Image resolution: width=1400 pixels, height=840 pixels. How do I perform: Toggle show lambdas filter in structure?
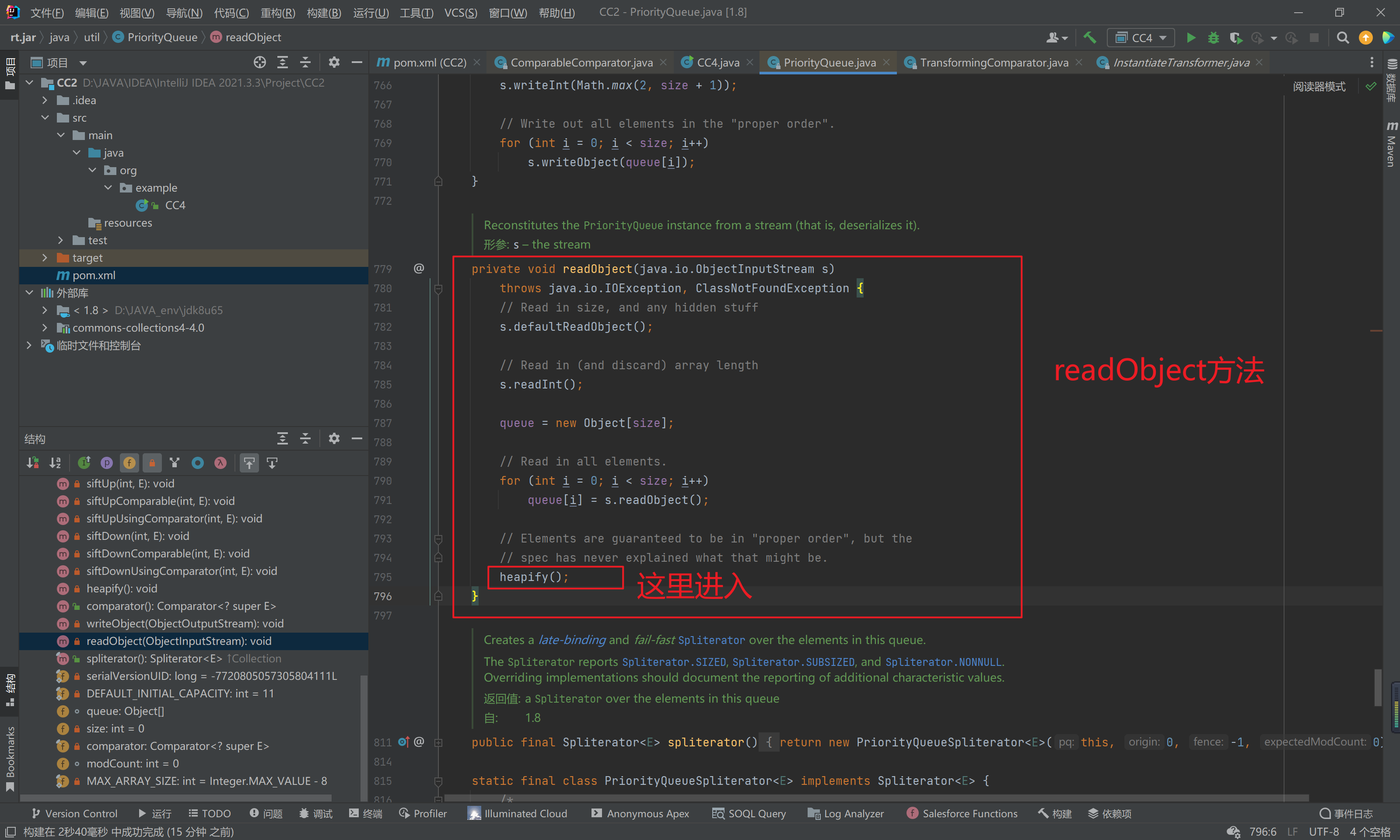coord(220,463)
